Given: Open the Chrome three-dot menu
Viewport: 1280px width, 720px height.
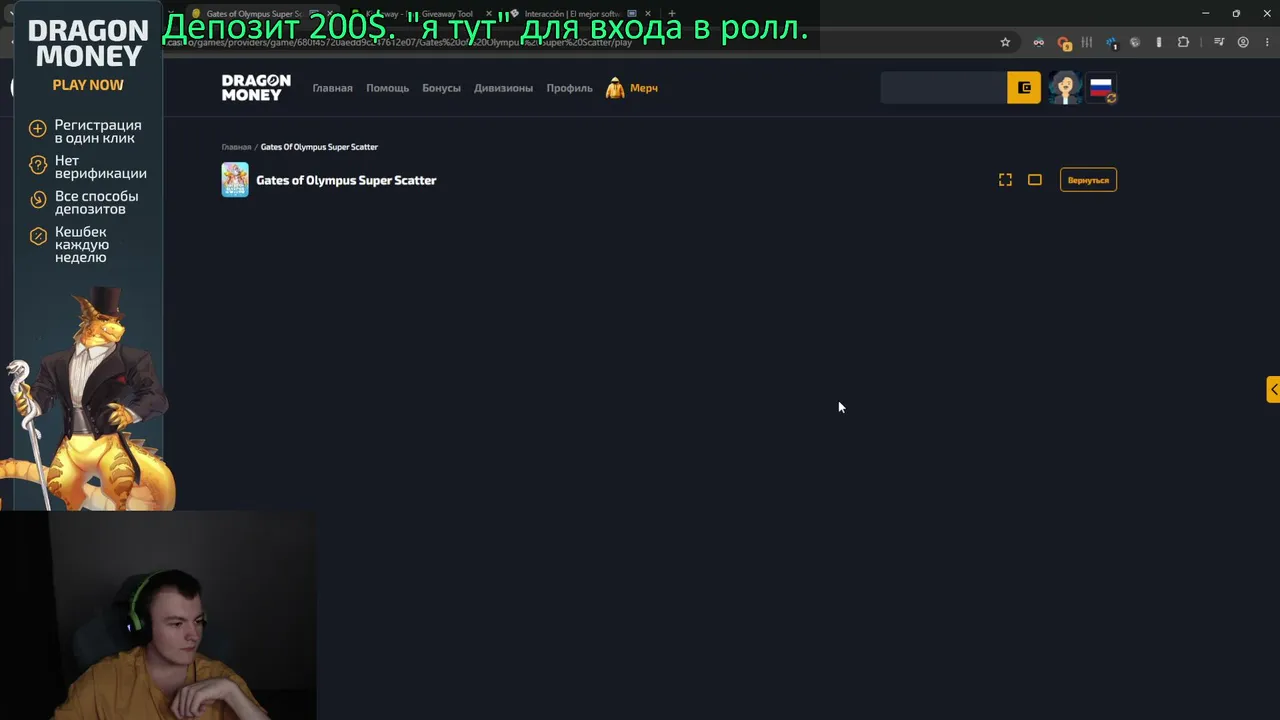Looking at the screenshot, I should coord(1265,42).
